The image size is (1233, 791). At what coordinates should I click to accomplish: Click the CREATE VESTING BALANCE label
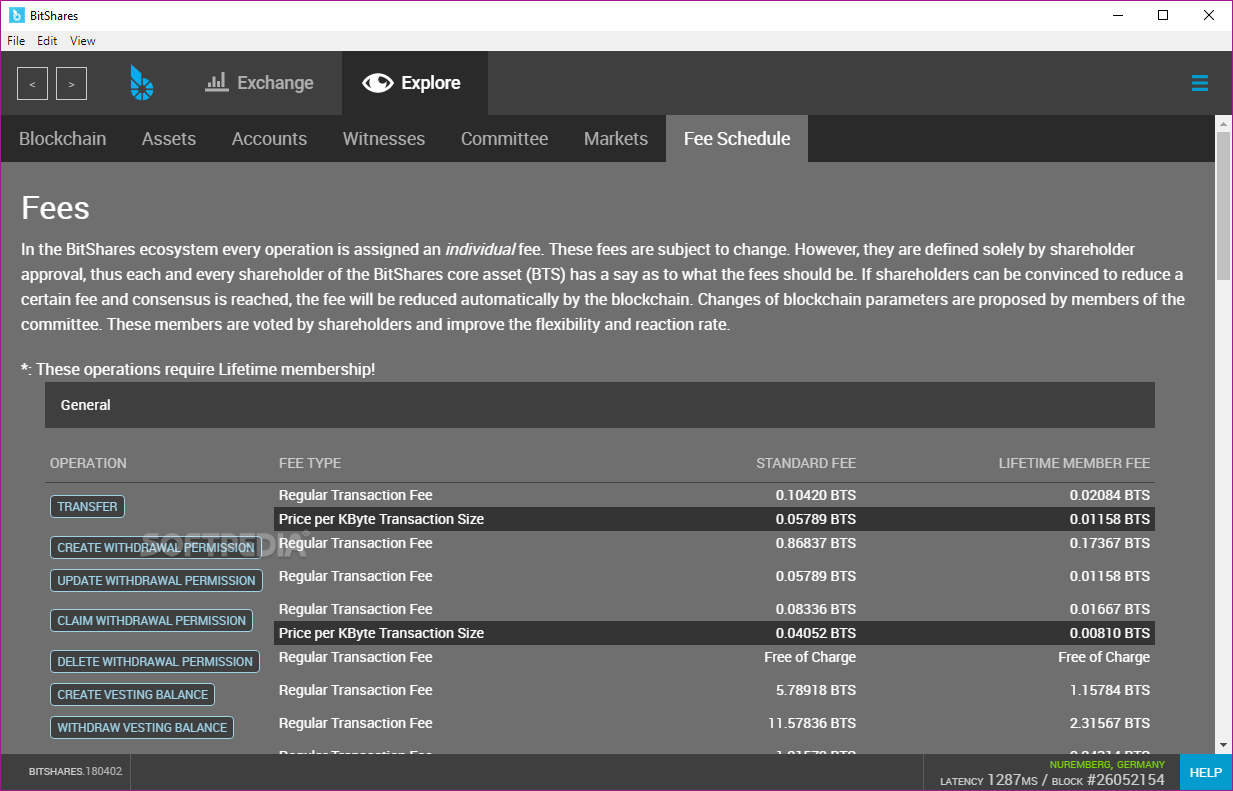click(x=132, y=695)
